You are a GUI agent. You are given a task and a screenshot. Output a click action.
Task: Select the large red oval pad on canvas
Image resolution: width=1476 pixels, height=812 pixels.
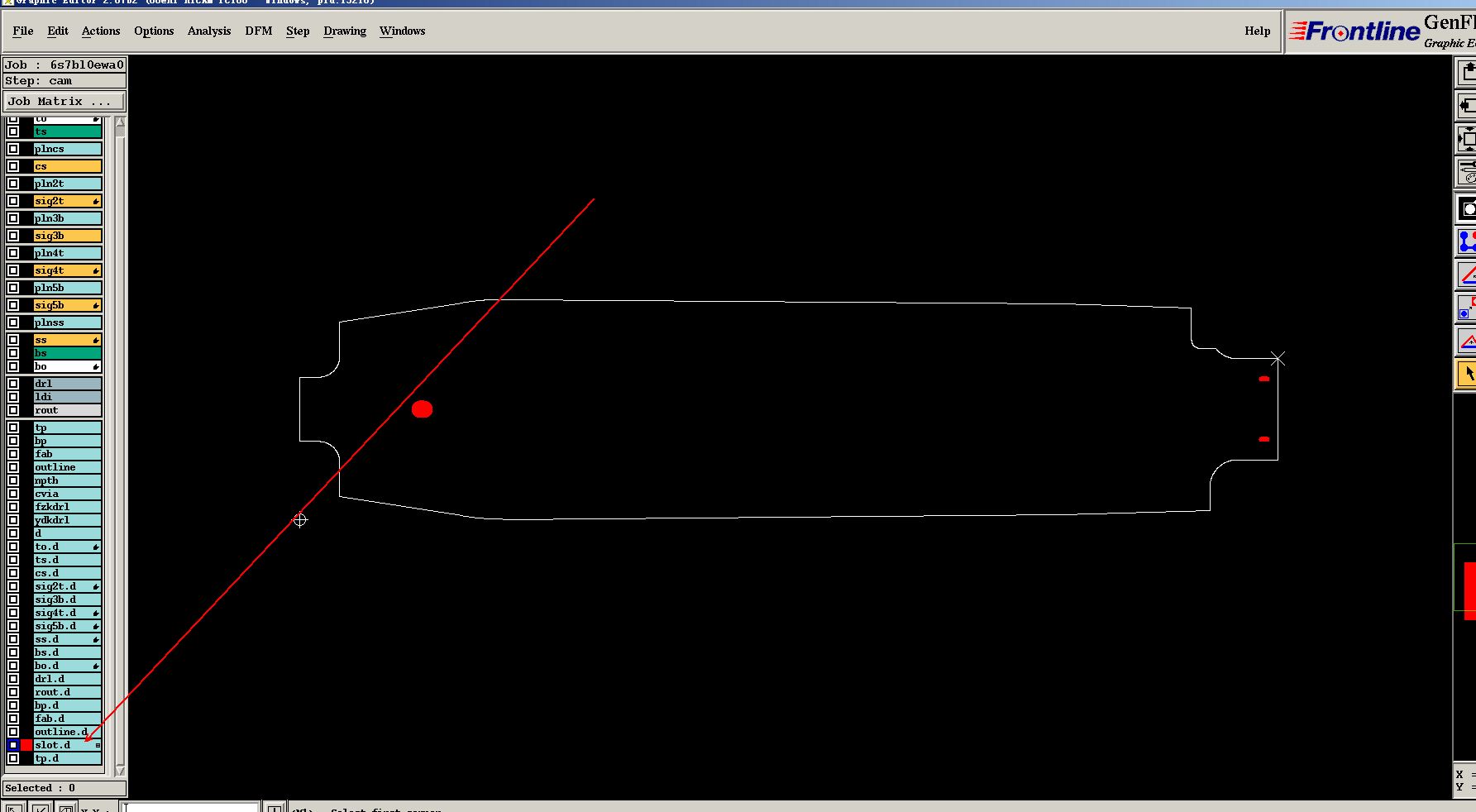423,409
